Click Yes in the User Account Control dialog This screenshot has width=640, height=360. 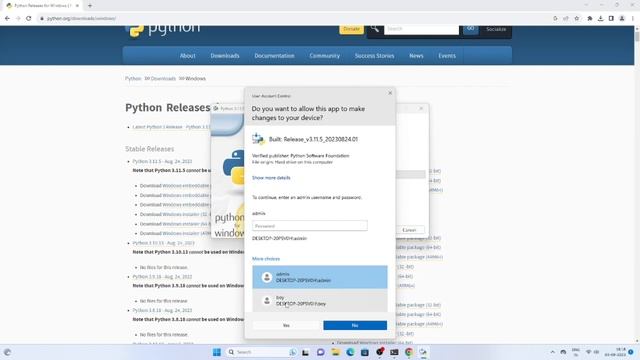[286, 325]
